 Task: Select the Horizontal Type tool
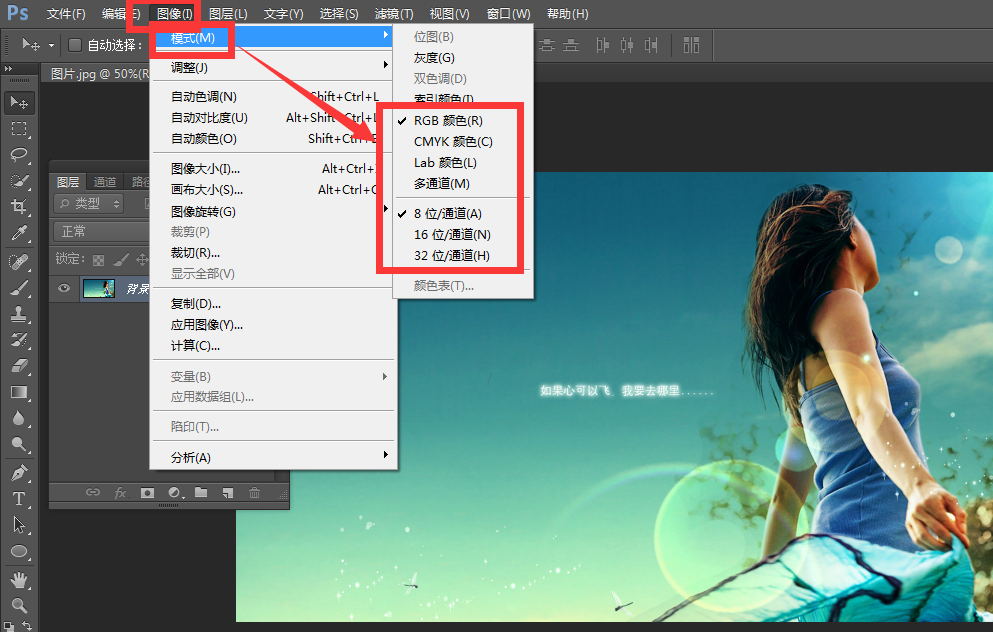(x=19, y=499)
